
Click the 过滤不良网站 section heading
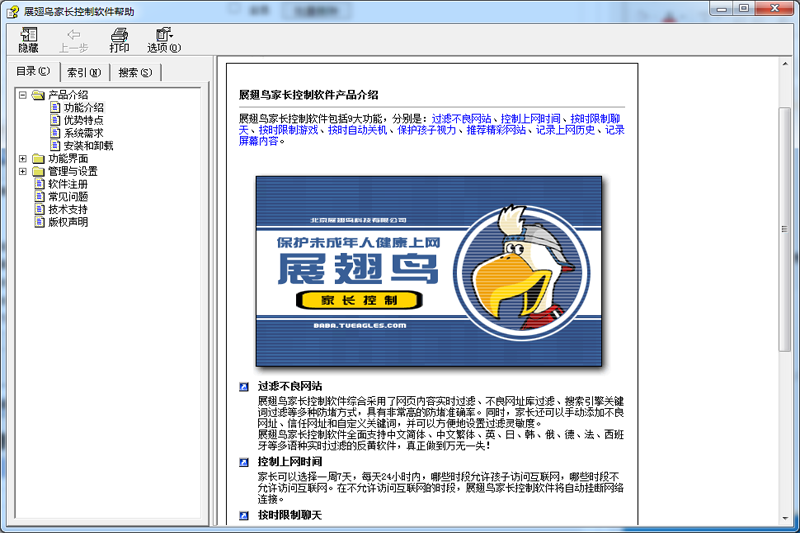click(x=290, y=387)
